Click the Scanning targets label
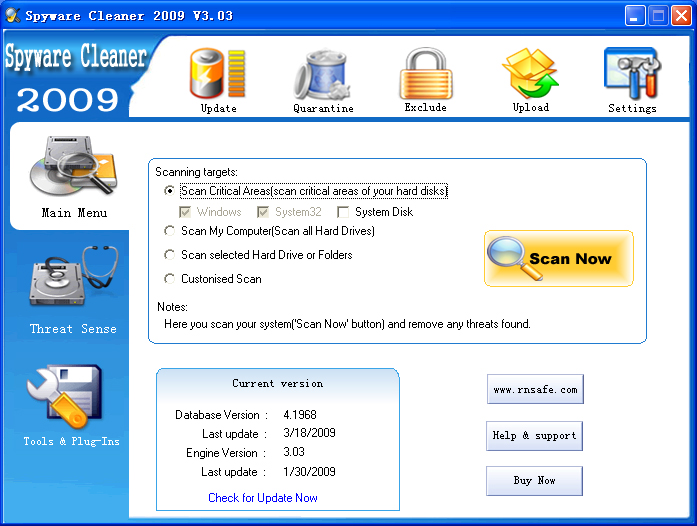The height and width of the screenshot is (526, 697). point(196,172)
